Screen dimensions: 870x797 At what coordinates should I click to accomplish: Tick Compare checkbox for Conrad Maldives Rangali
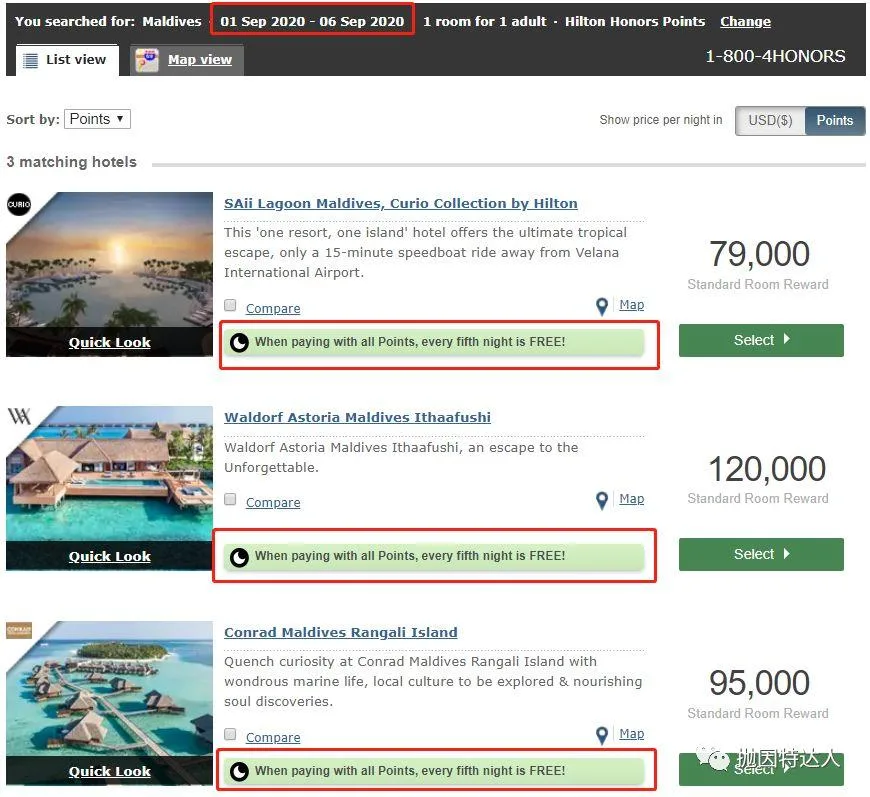(230, 734)
